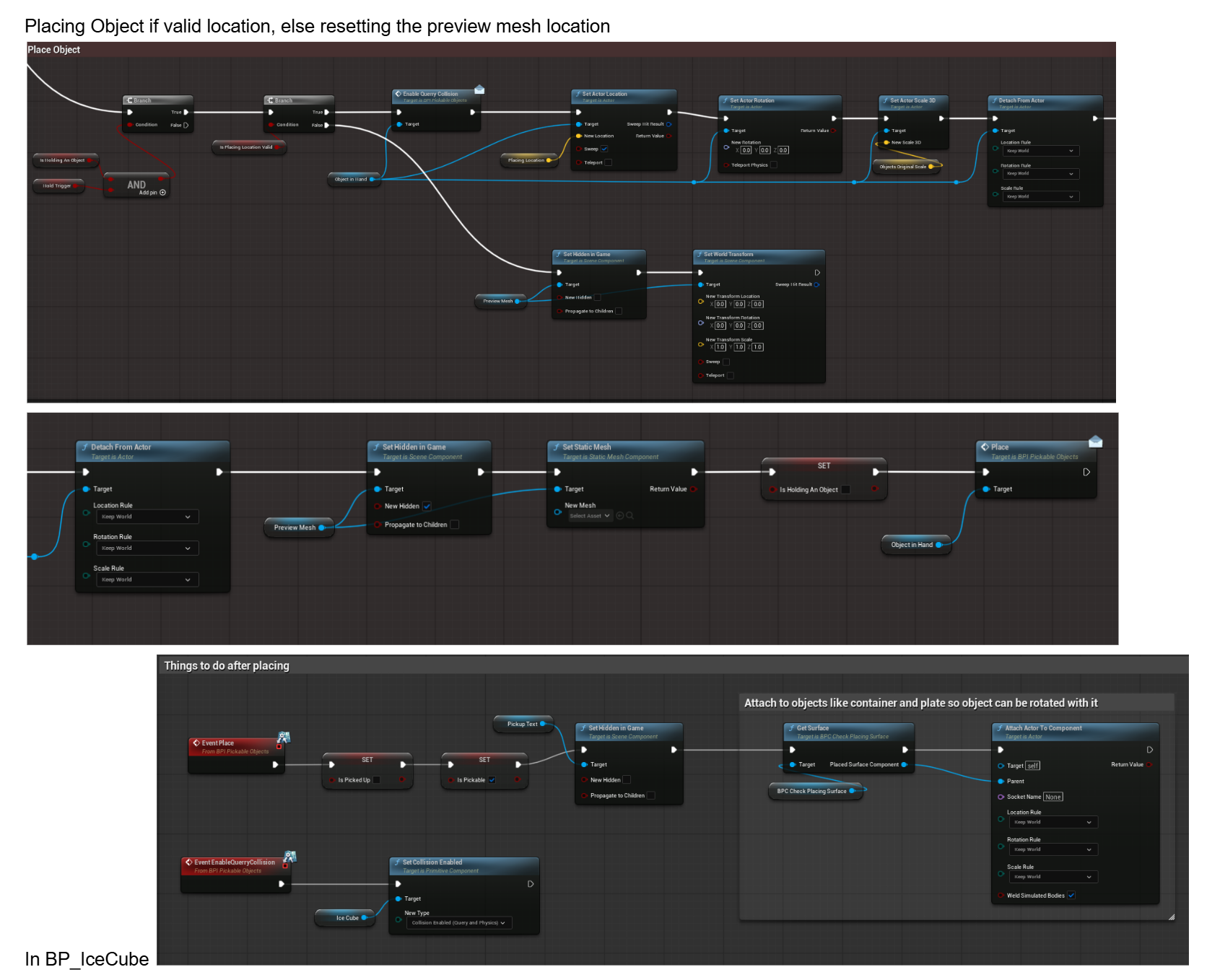Open the Select Asset dropdown for New Mesh
This screenshot has width=1207, height=980.
pyautogui.click(x=590, y=515)
